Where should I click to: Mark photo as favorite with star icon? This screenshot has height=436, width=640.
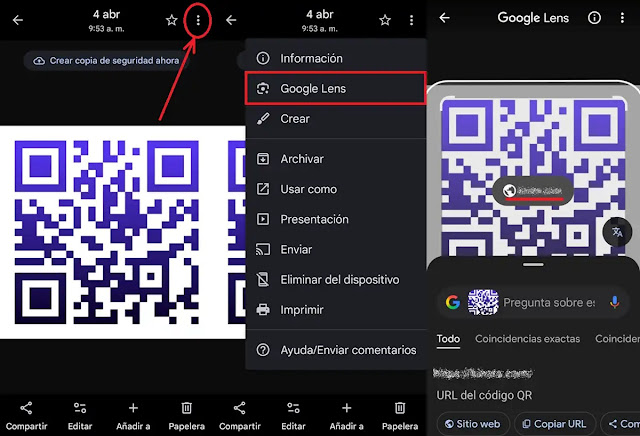coord(172,20)
